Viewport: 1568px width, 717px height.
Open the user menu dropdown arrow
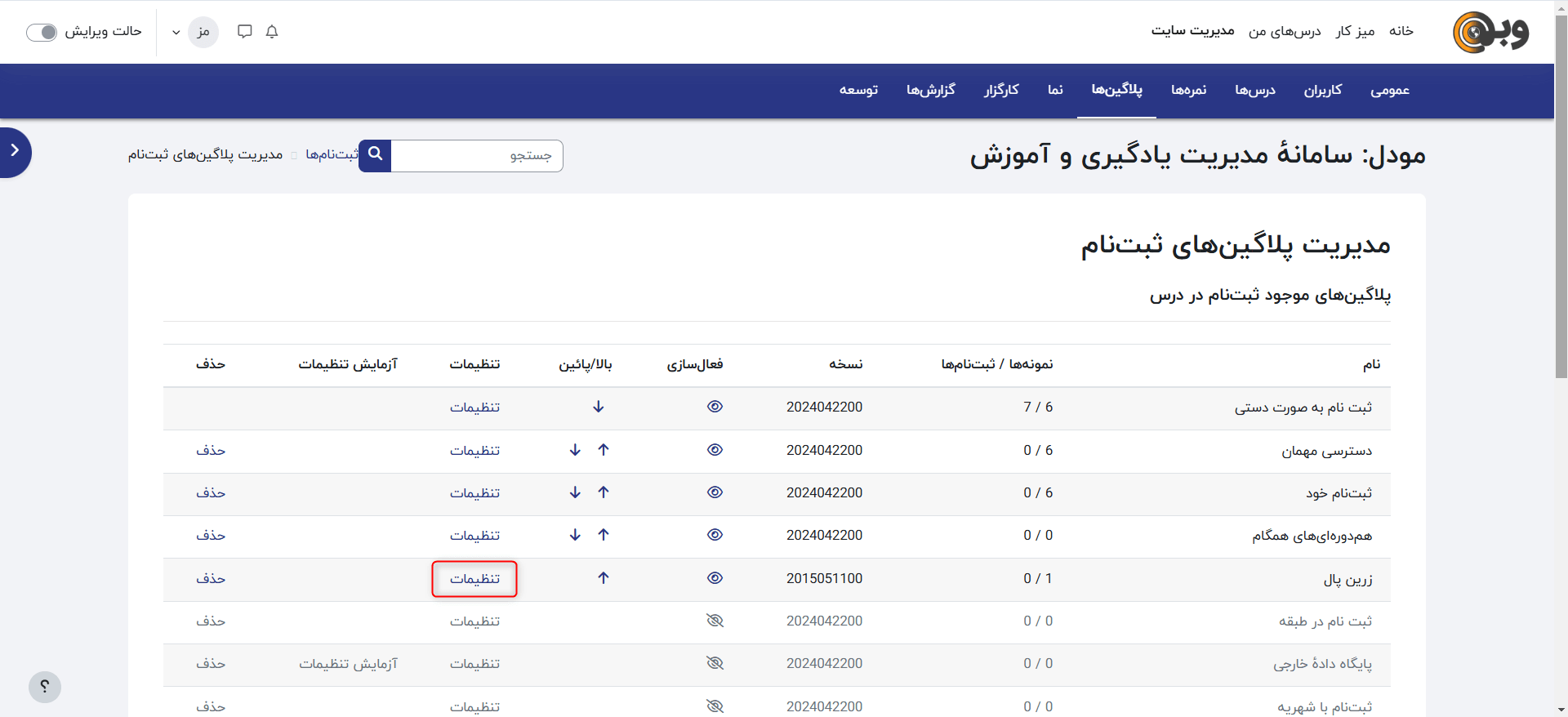click(x=176, y=33)
